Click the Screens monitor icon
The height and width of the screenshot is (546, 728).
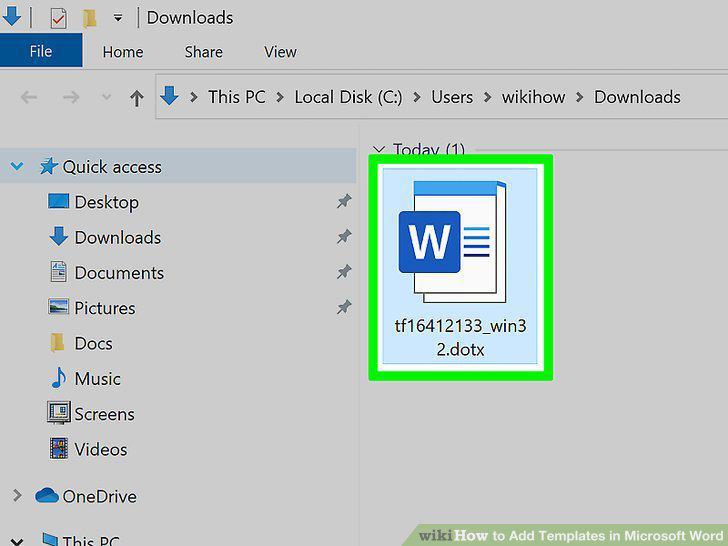(x=59, y=412)
